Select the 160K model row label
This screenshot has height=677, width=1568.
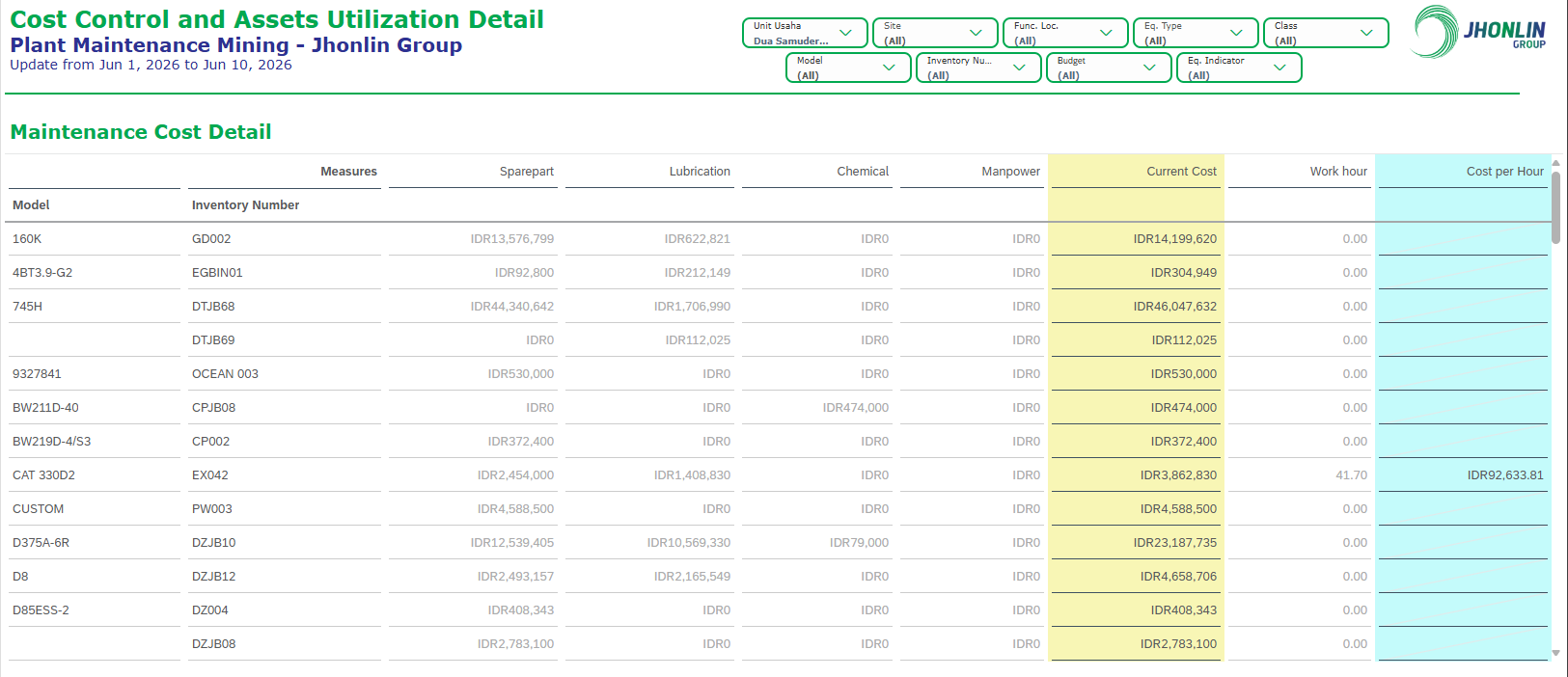coord(27,239)
